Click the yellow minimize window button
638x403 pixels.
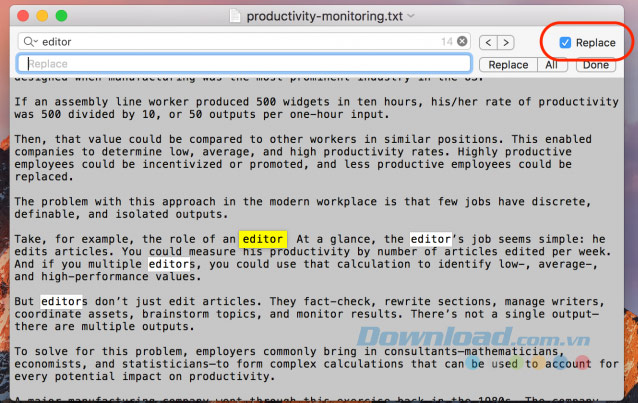42,16
